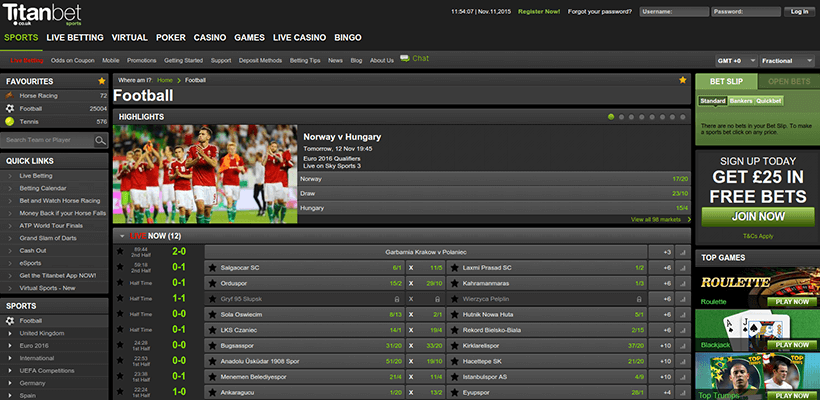Click the star next to Football page title bar

[x=682, y=80]
